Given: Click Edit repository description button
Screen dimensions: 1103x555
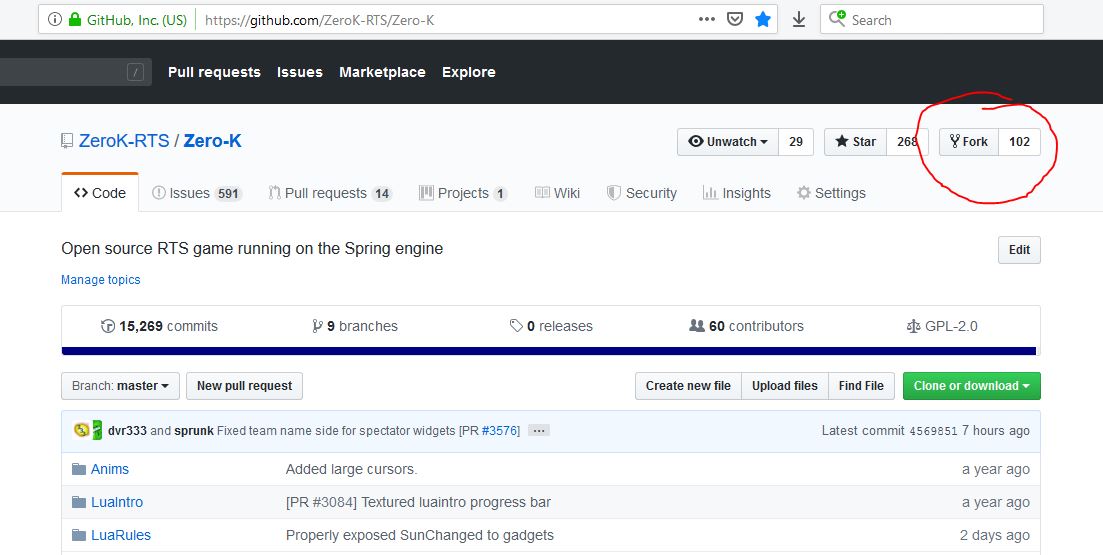Looking at the screenshot, I should [1019, 250].
